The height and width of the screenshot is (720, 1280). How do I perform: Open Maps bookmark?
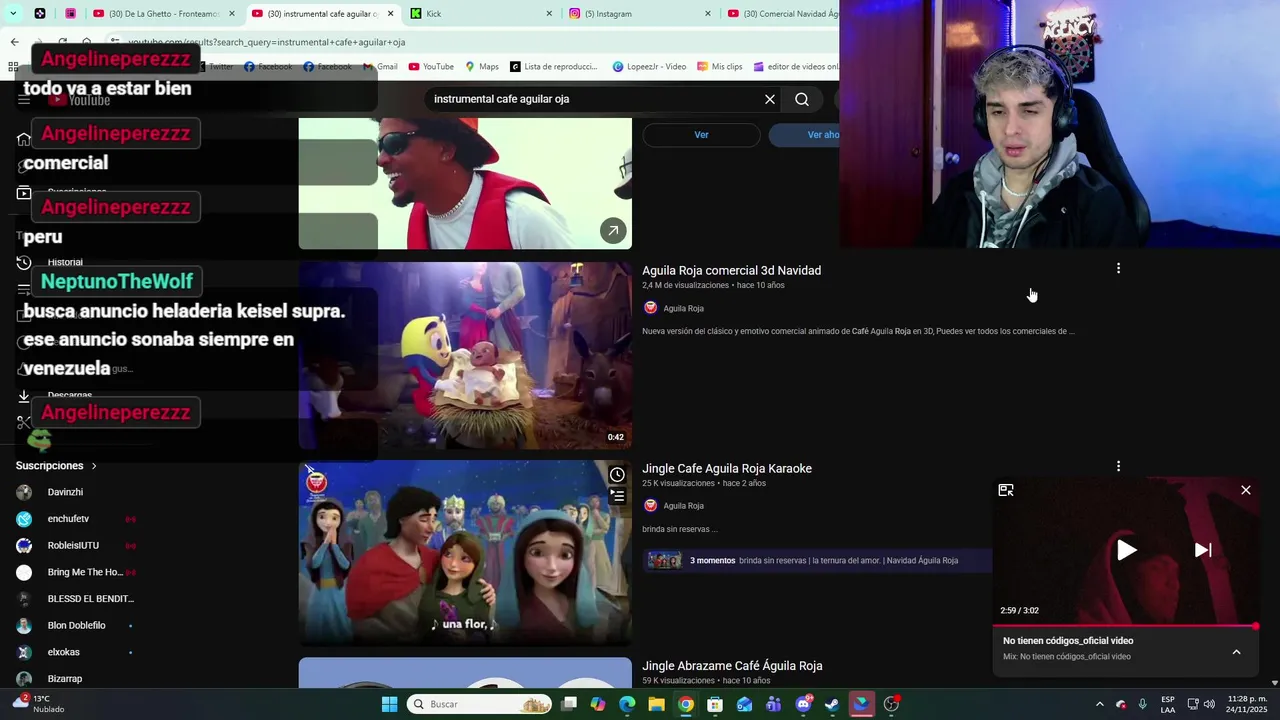tap(482, 67)
